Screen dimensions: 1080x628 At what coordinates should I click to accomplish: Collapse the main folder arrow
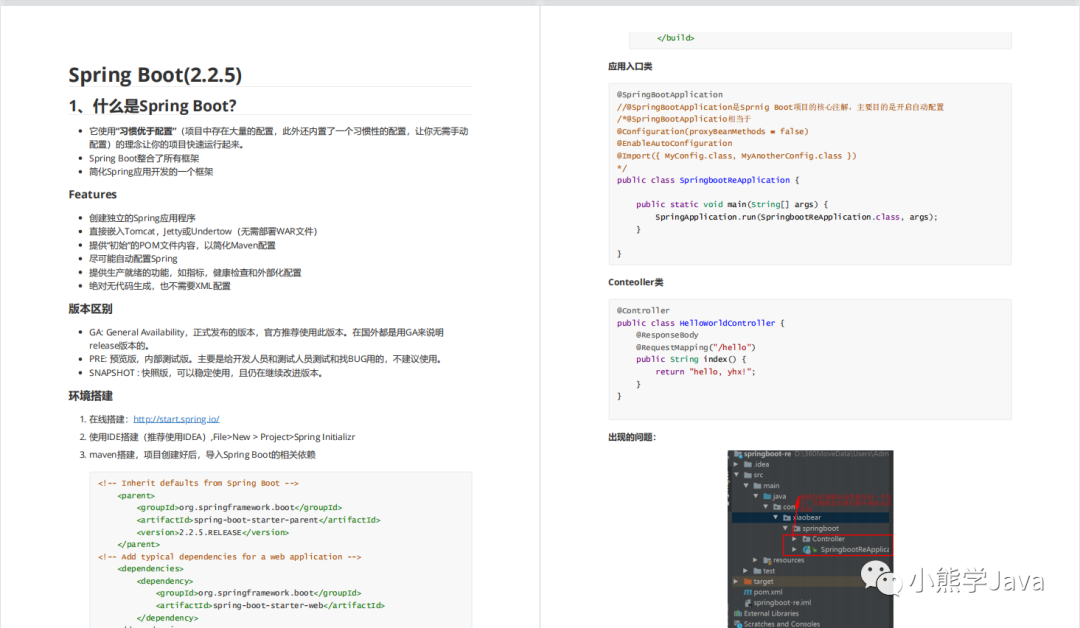746,485
